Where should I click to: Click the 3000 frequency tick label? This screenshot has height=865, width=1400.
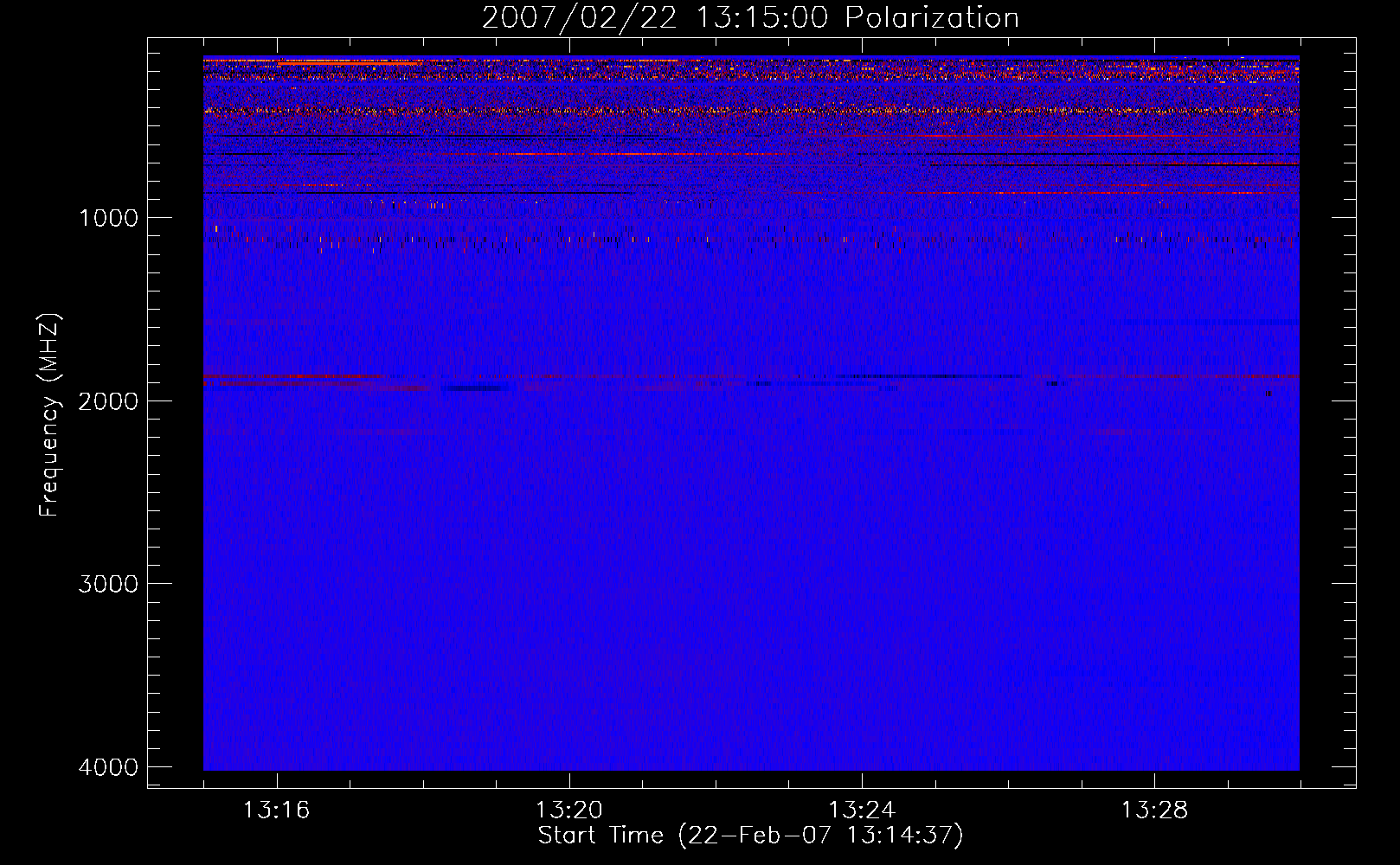108,584
